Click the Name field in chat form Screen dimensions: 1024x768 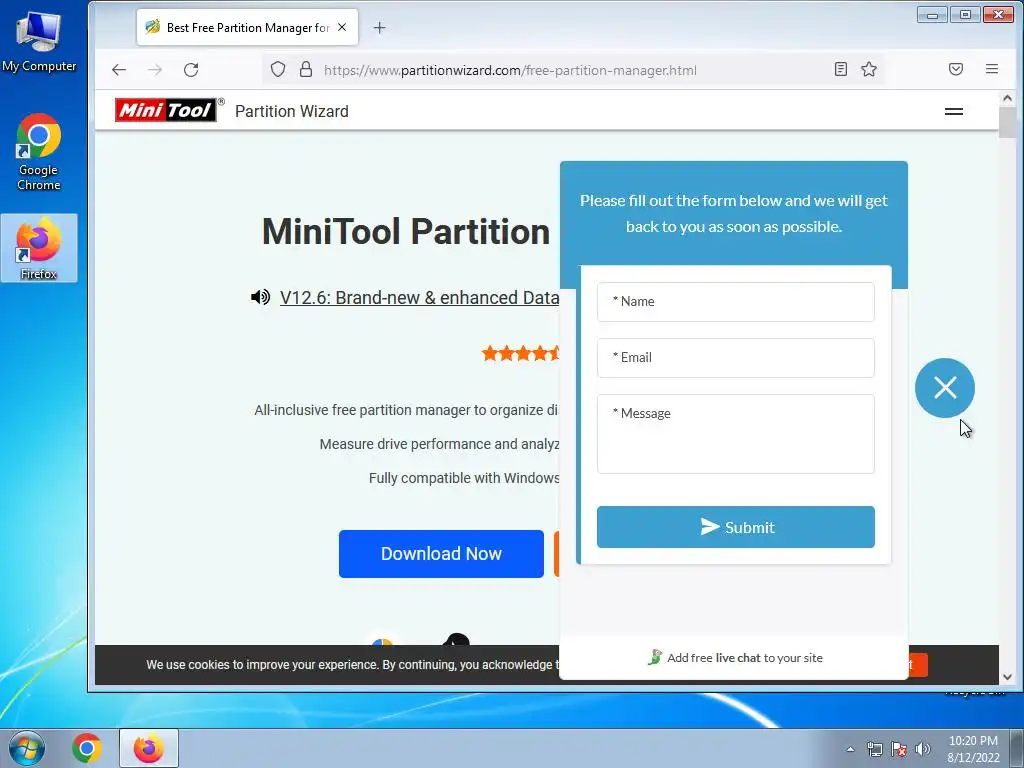[x=736, y=302]
